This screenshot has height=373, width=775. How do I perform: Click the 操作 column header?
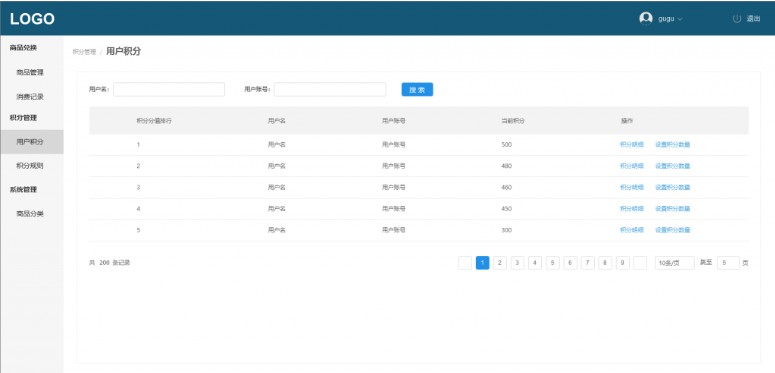tap(627, 121)
